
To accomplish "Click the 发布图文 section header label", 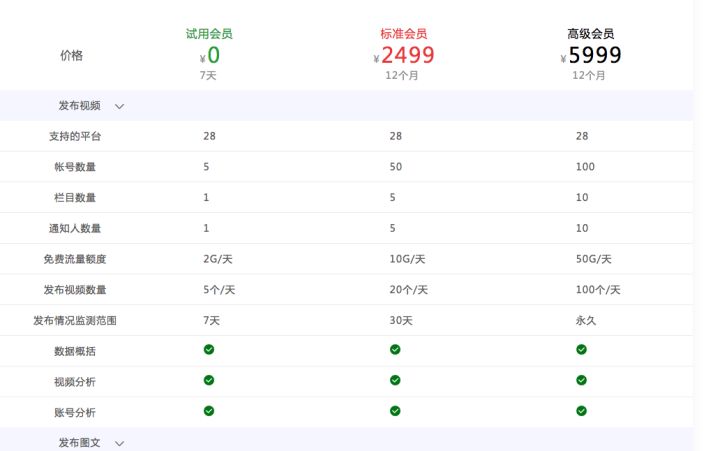I will (x=79, y=443).
